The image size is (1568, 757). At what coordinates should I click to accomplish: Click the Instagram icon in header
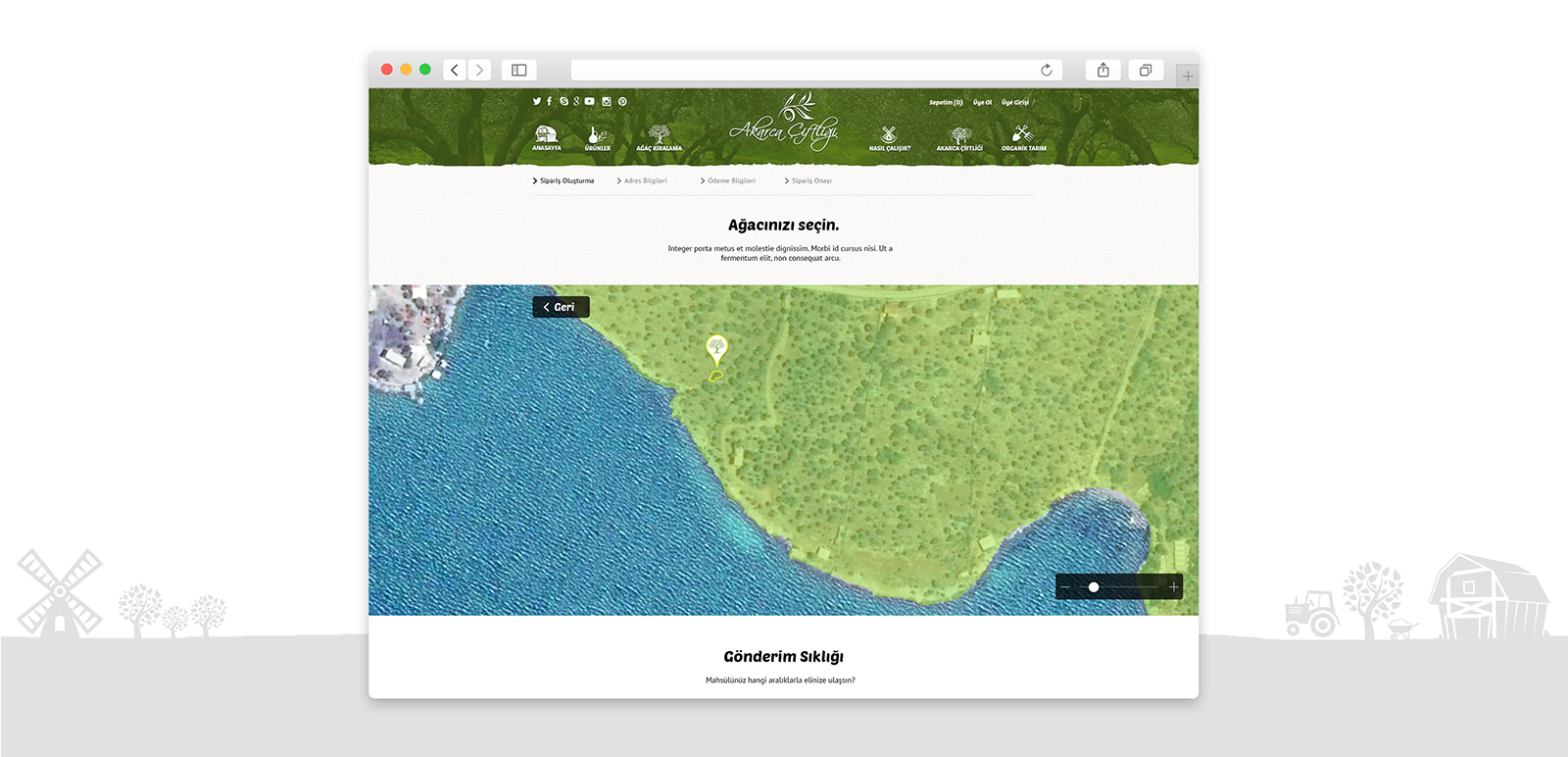point(607,101)
